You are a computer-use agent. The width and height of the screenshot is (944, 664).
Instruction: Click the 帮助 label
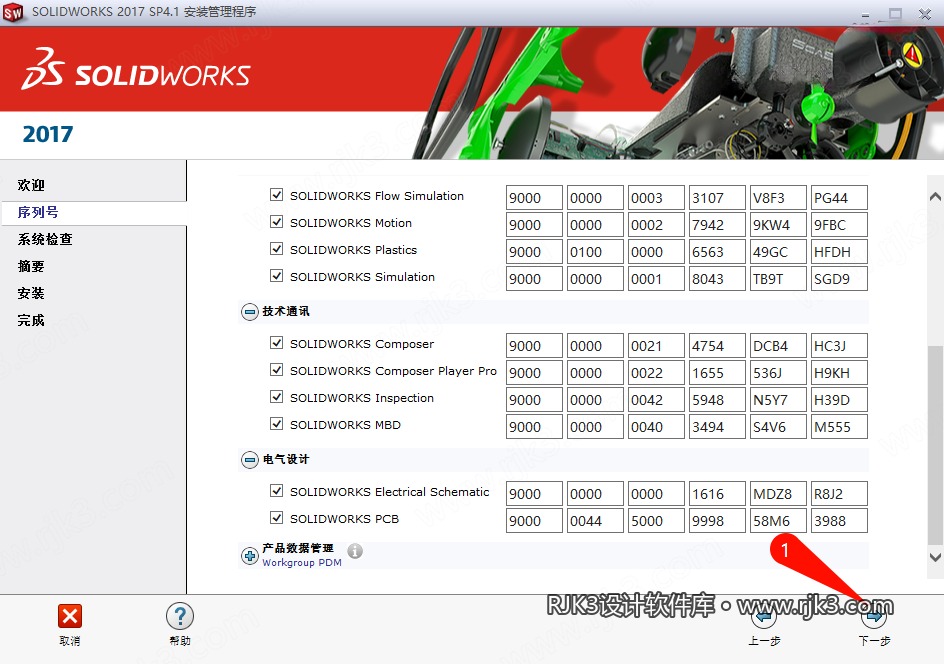tap(180, 641)
